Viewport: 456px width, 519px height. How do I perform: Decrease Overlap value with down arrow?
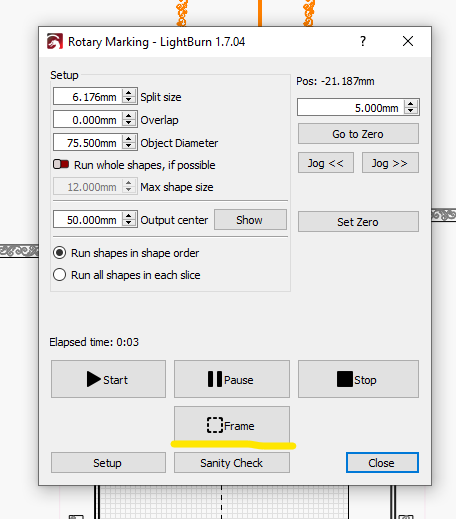tap(129, 123)
